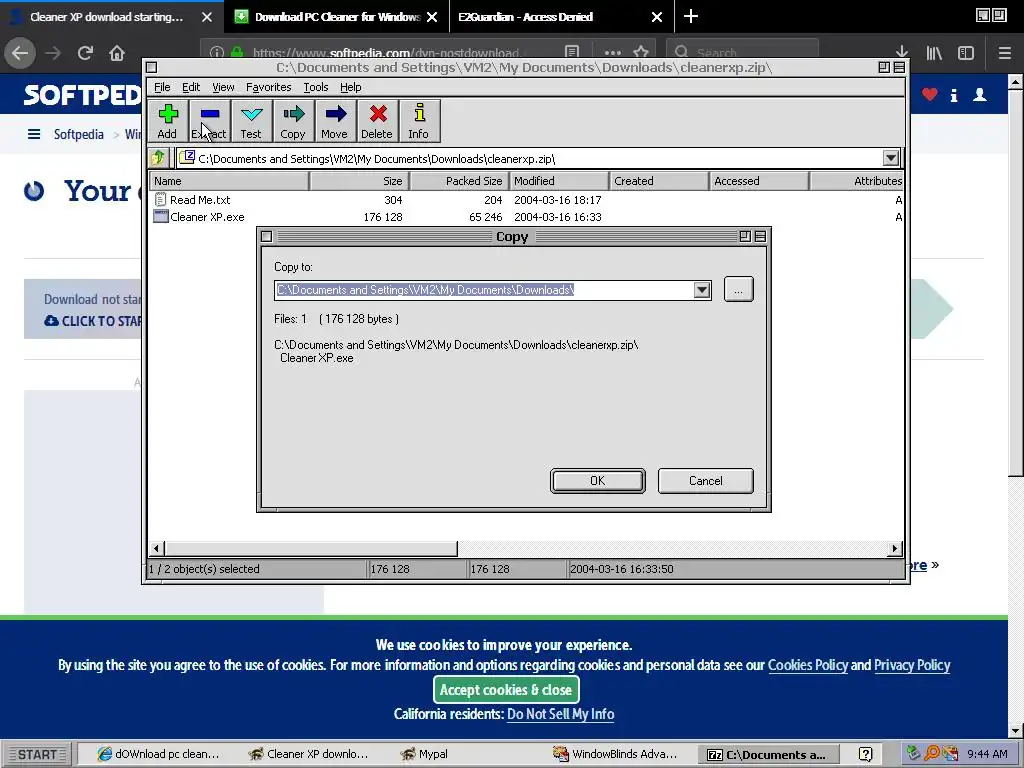The image size is (1024, 768).
Task: Click Accept cookies & close button
Action: [506, 690]
